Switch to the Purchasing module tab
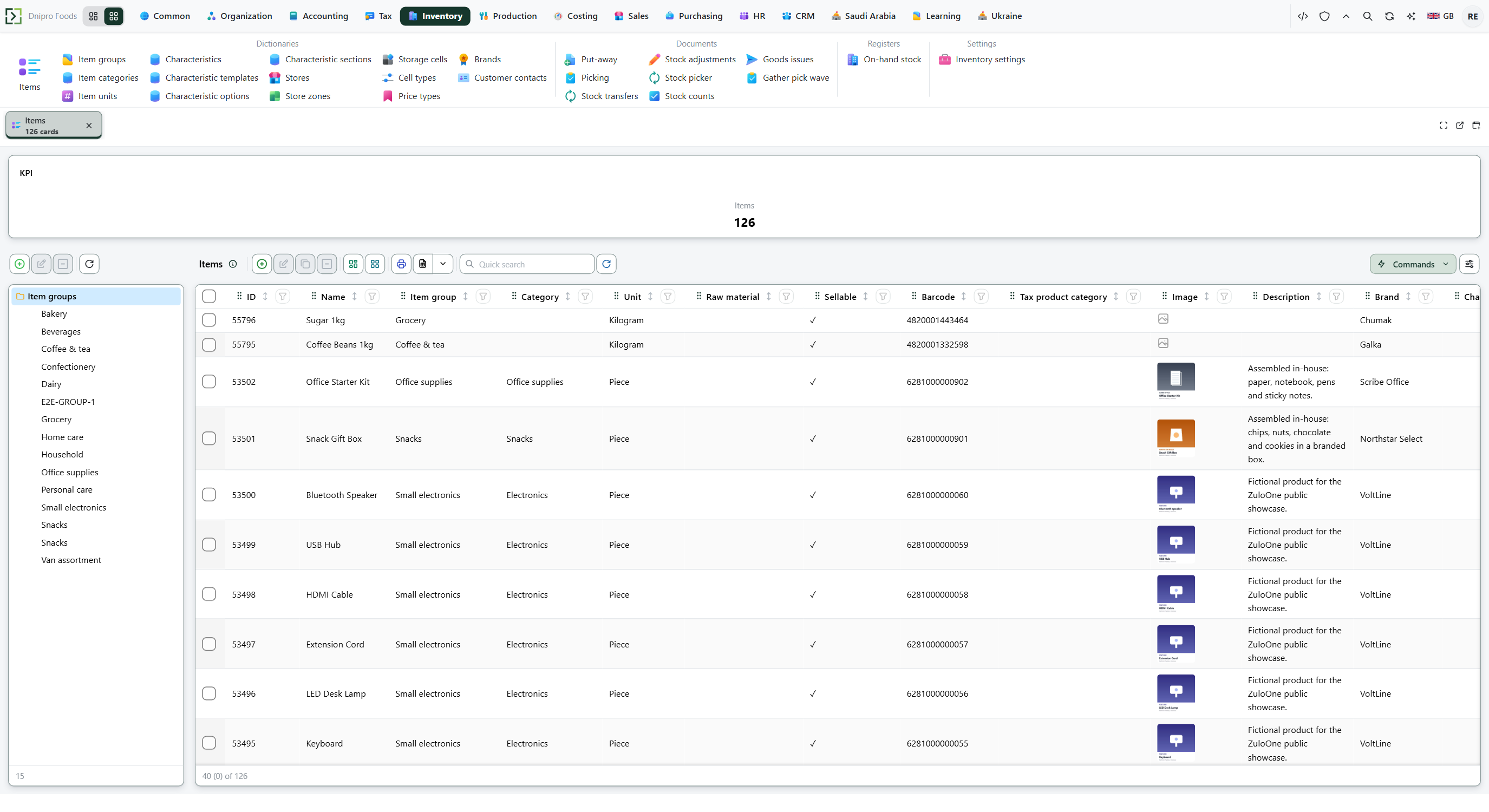This screenshot has height=812, width=1489. [x=694, y=16]
